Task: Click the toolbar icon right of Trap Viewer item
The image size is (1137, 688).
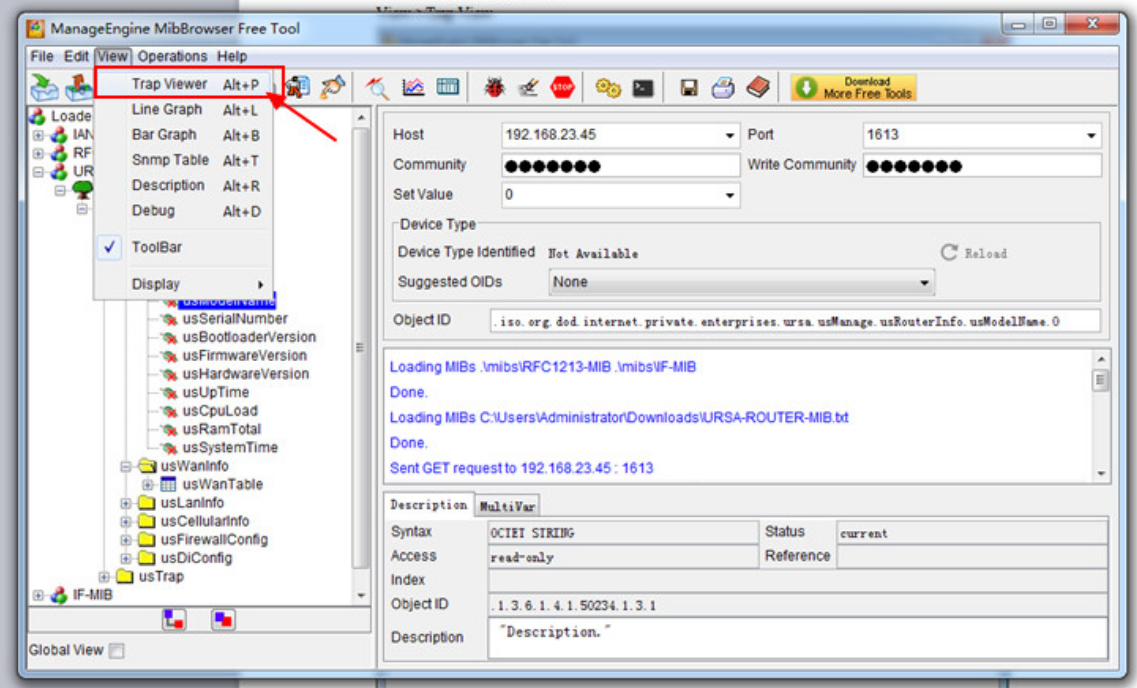Action: [x=297, y=88]
